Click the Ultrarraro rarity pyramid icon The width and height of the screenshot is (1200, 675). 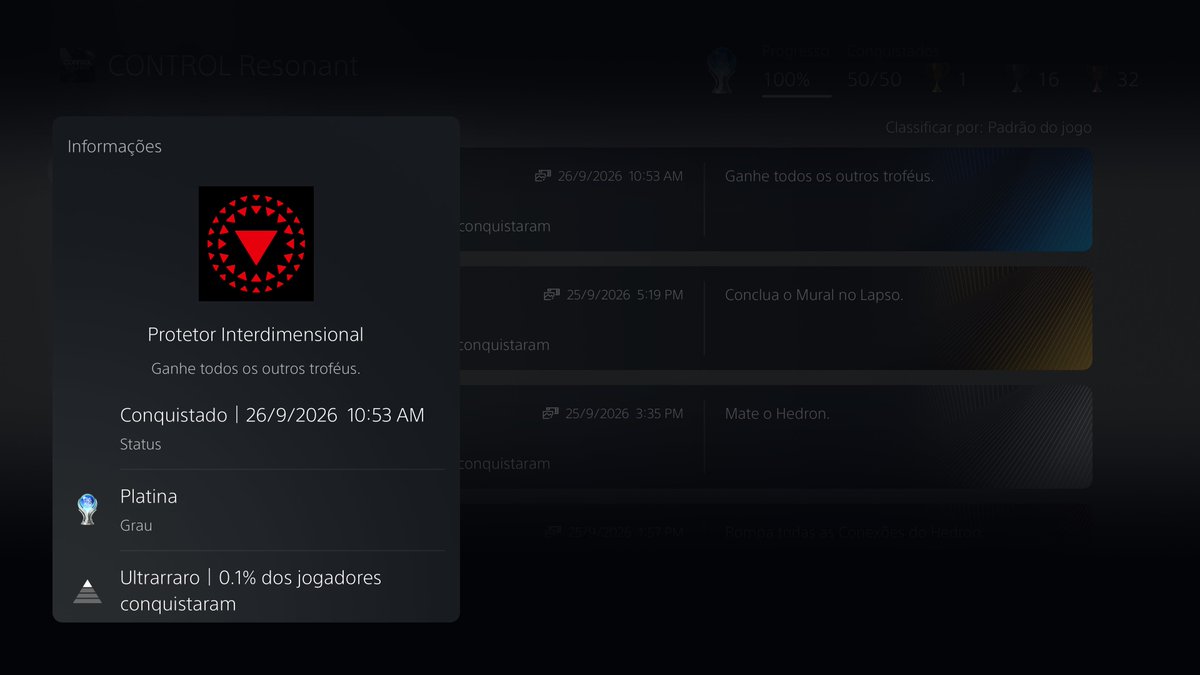pos(88,591)
